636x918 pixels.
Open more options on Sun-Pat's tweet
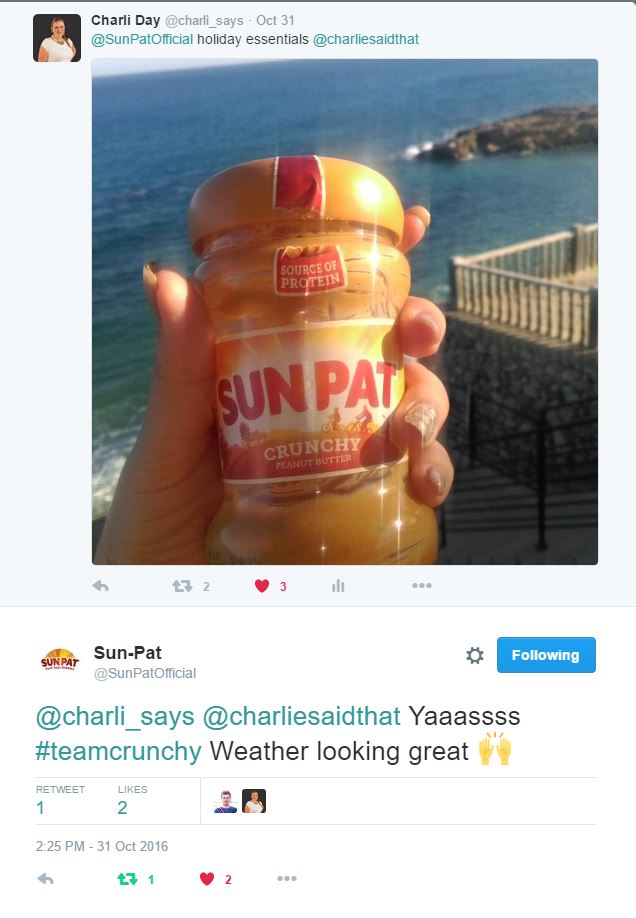[287, 878]
